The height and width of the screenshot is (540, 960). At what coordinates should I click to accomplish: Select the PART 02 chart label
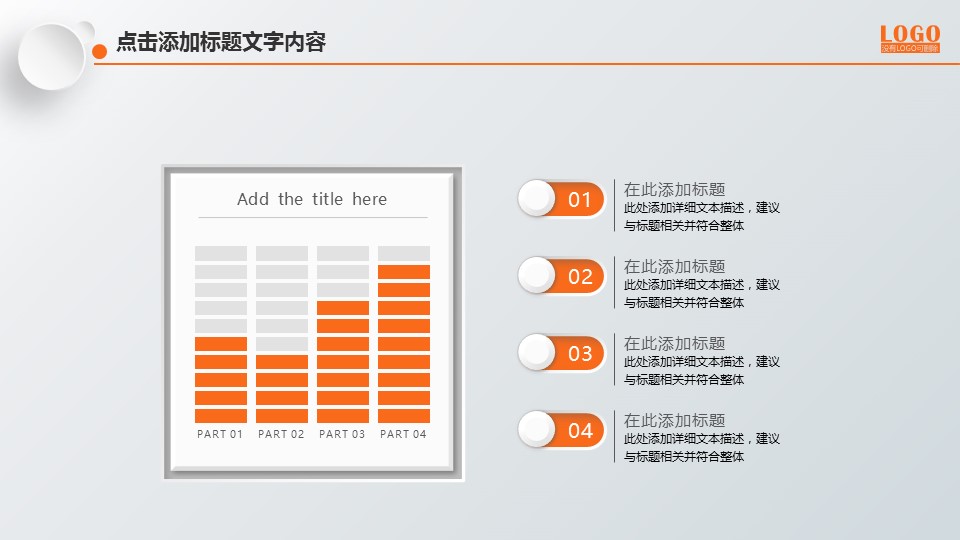[281, 434]
